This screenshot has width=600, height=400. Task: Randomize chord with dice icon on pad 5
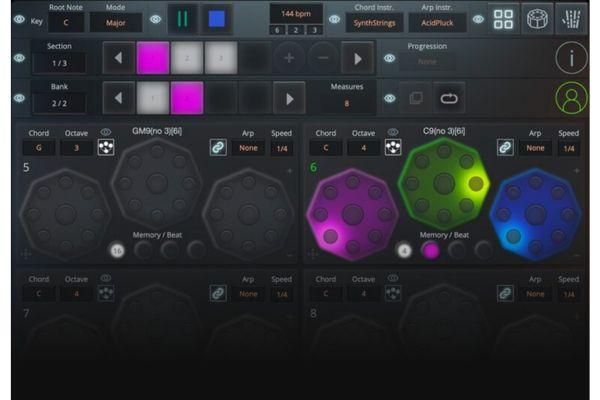click(x=105, y=147)
